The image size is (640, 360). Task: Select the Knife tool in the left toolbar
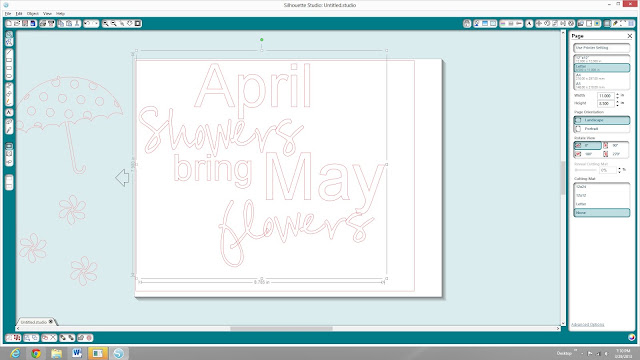click(x=9, y=130)
